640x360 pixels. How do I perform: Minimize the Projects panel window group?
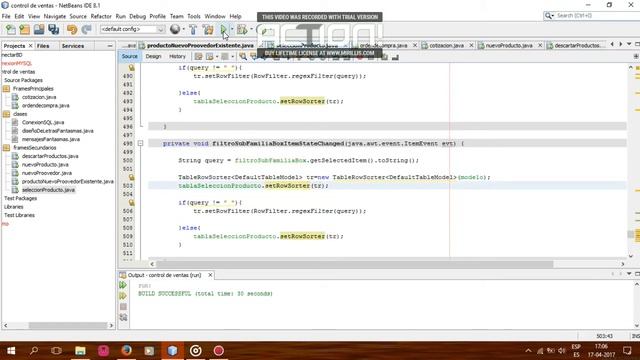tap(110, 46)
